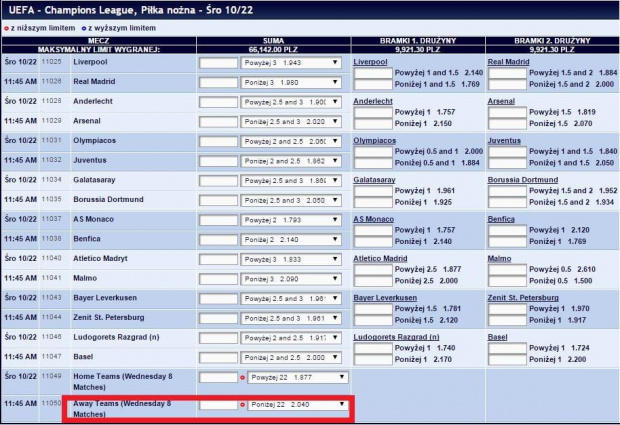
Task: Open Olympiacos Powyżej 2 and 2.5 dropdown
Action: (x=291, y=142)
